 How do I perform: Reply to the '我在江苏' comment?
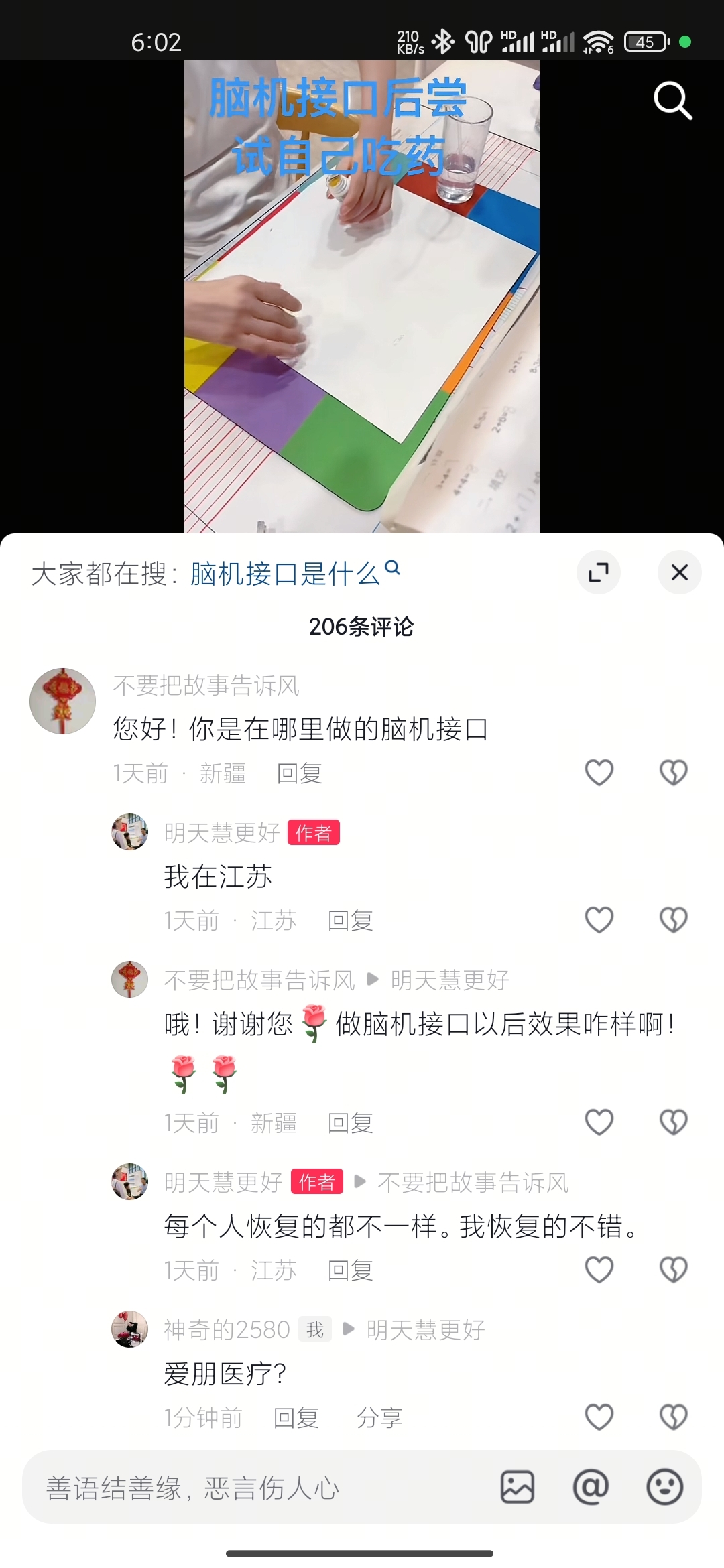click(350, 921)
